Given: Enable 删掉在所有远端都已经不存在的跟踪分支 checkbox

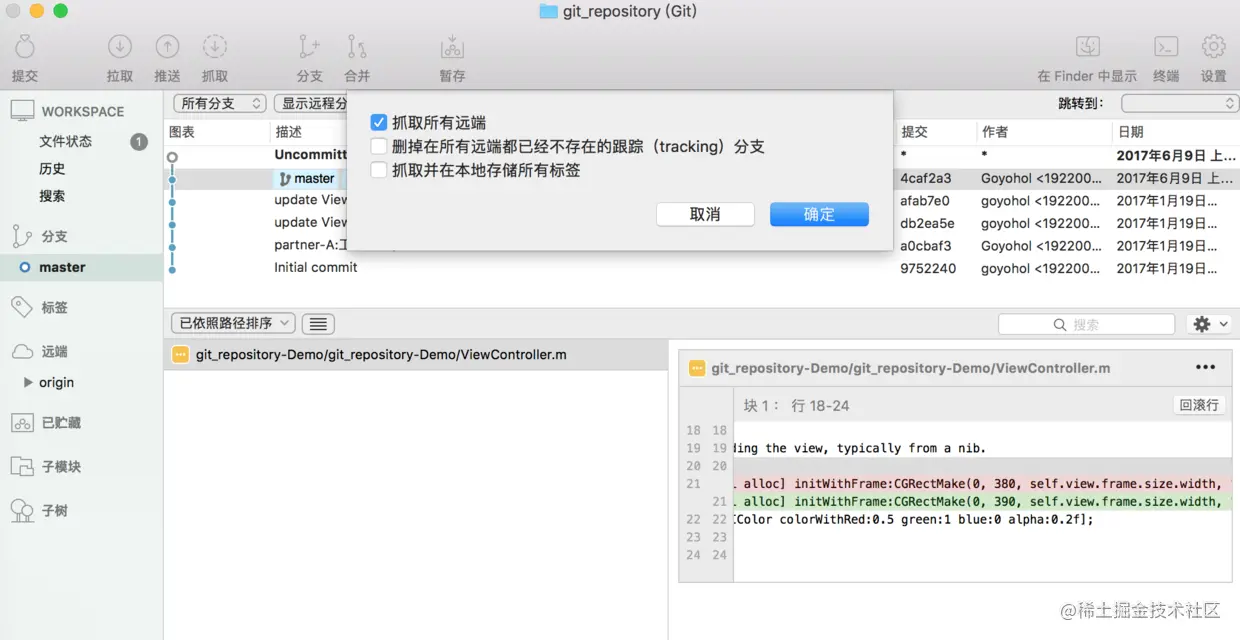Looking at the screenshot, I should (x=378, y=146).
